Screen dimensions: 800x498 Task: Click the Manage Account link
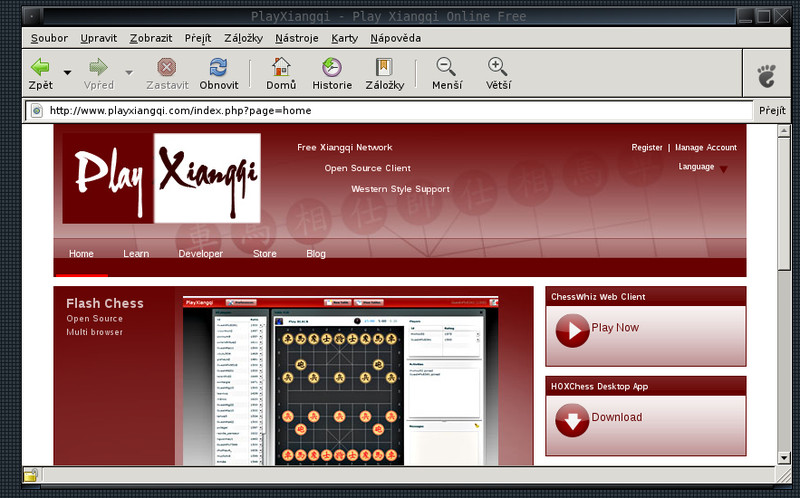point(706,148)
